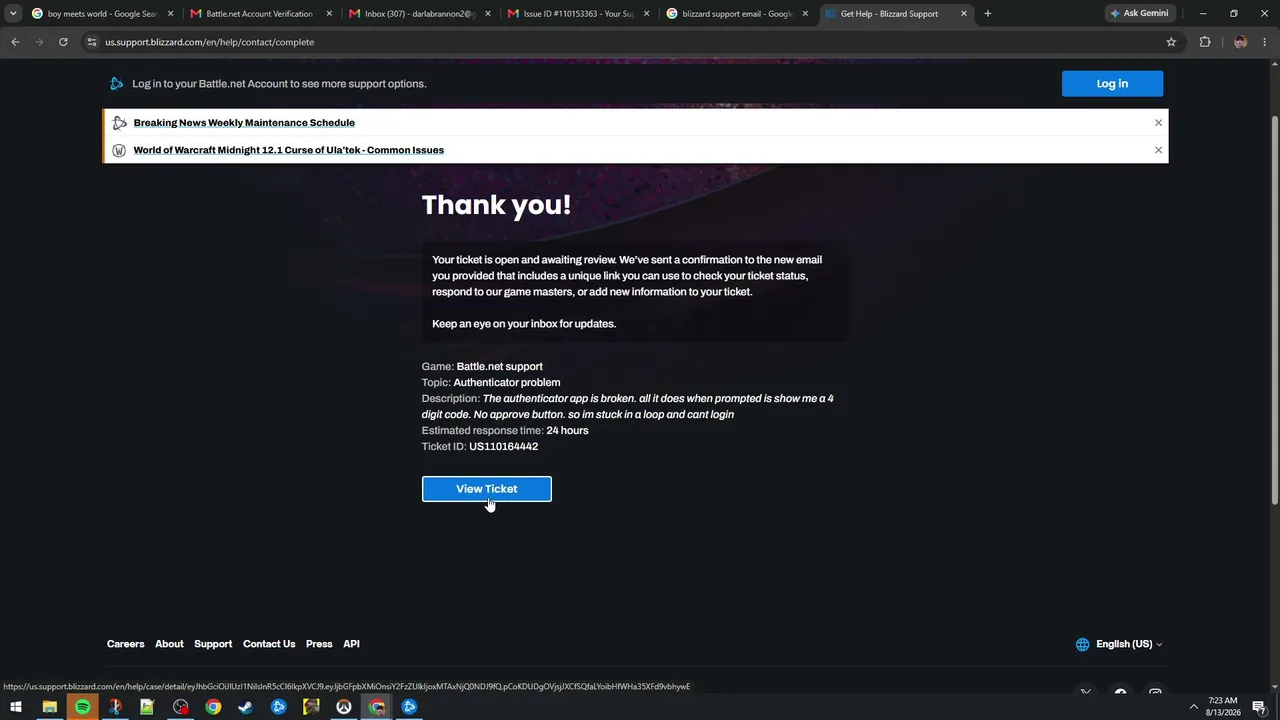Open the Windows notification center
1280x720 pixels.
(x=1259, y=707)
